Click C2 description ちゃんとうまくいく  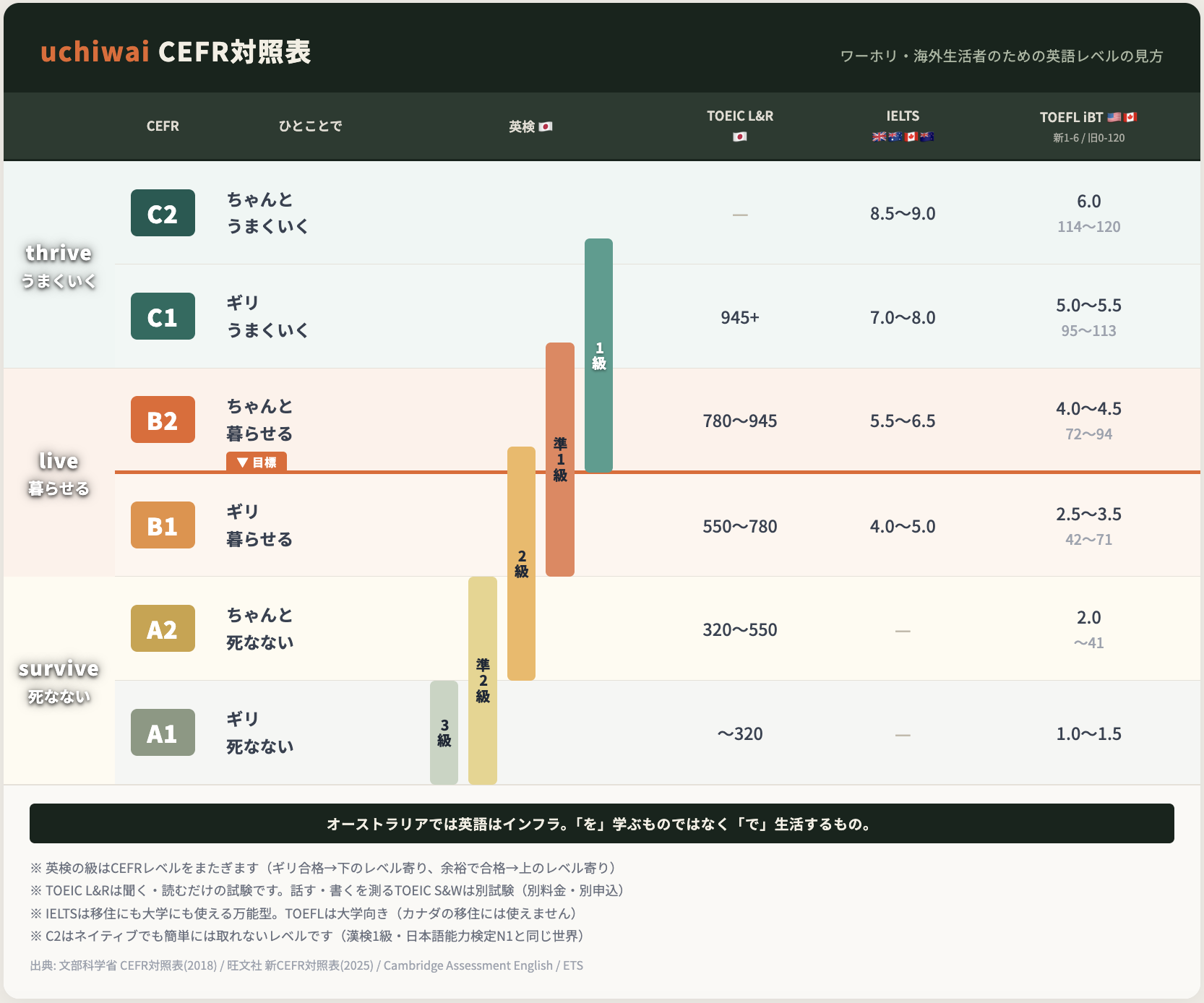pos(267,213)
